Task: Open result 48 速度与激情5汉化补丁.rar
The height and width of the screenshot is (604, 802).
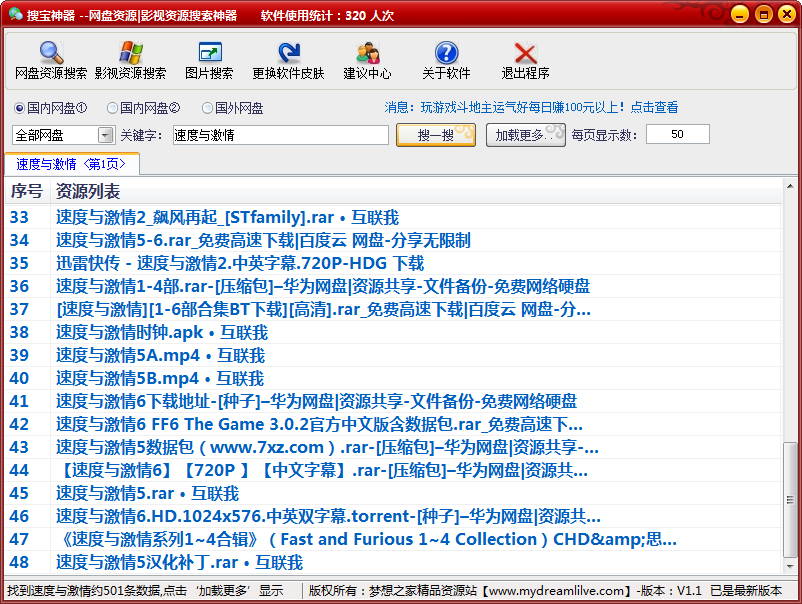Action: point(179,563)
